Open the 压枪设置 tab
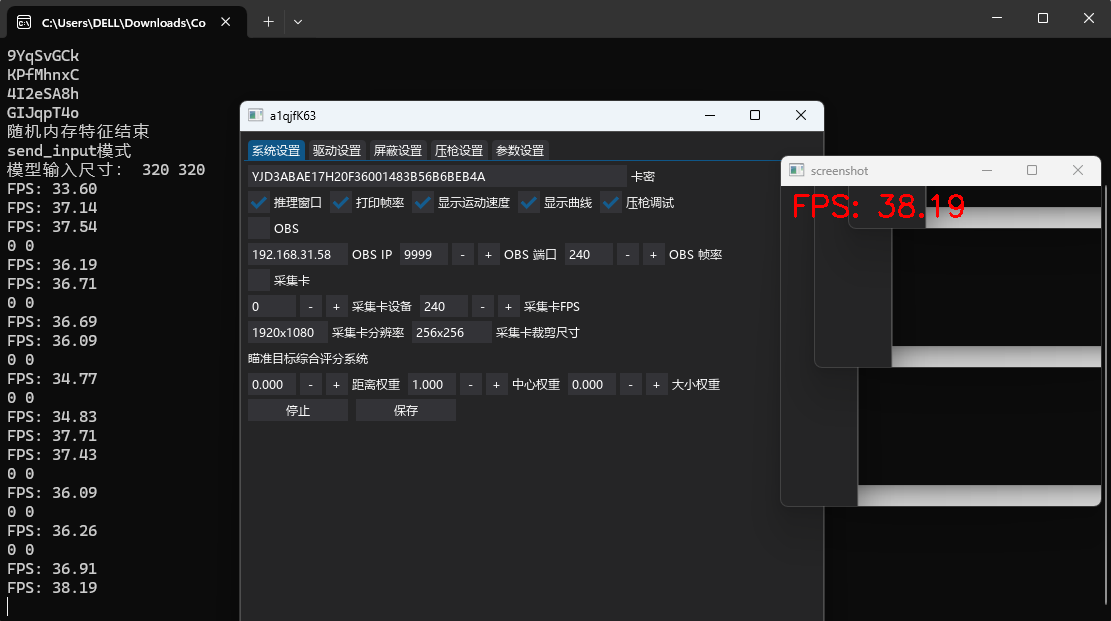The image size is (1111, 621). point(459,150)
